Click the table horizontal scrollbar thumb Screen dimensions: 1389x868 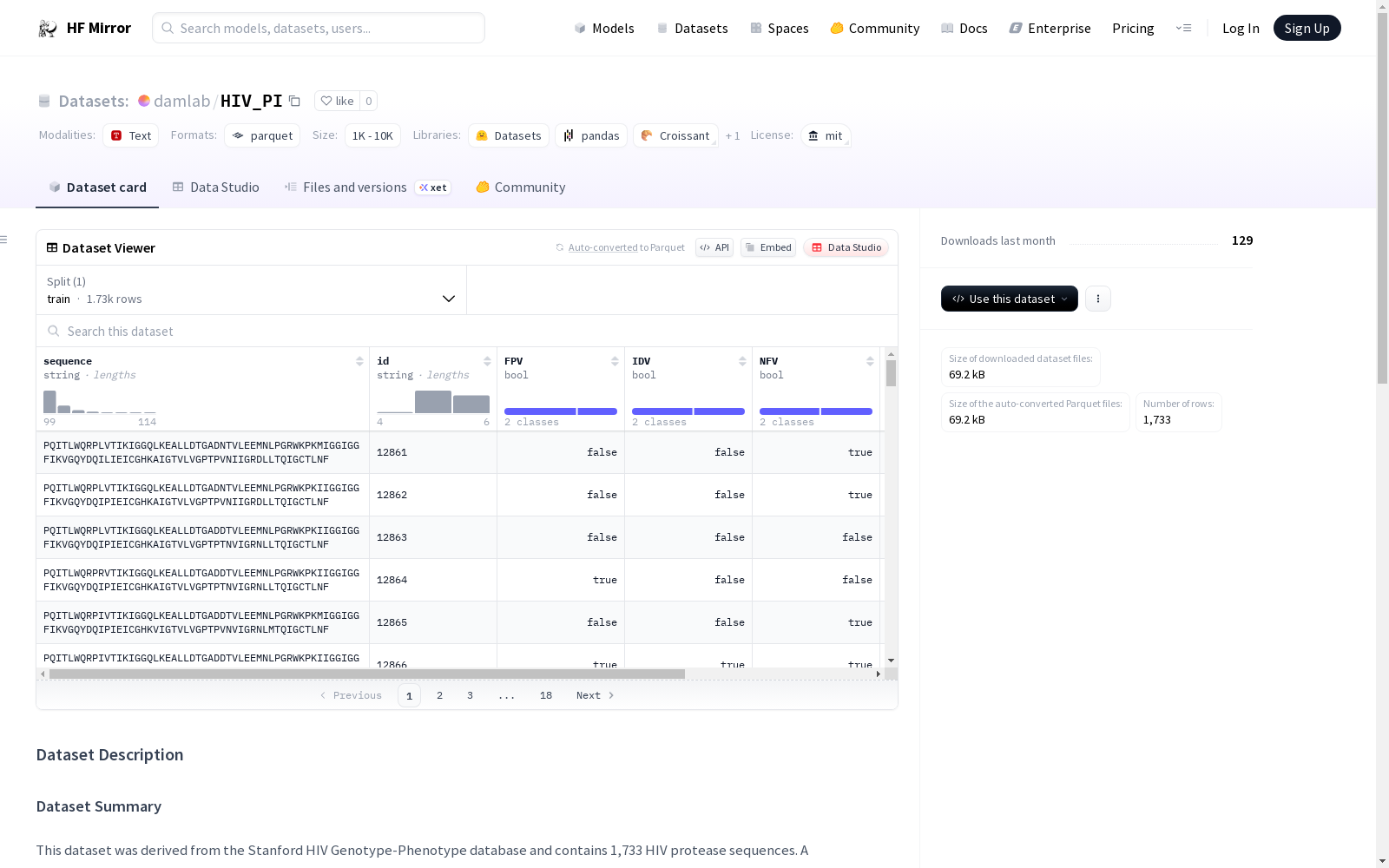pyautogui.click(x=367, y=674)
